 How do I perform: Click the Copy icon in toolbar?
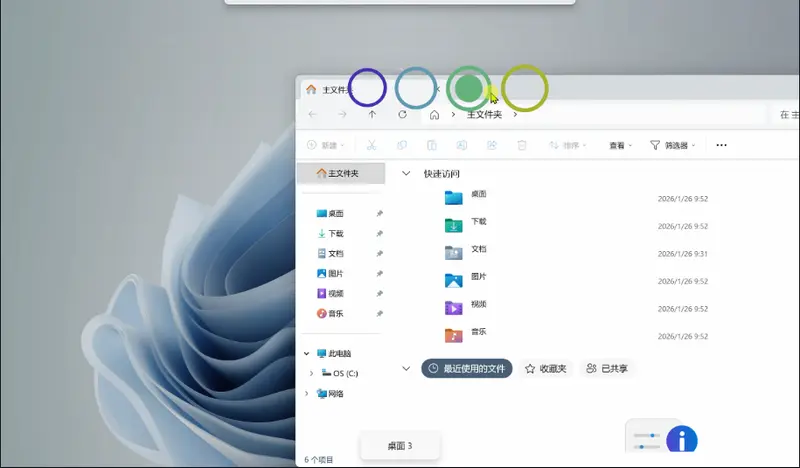tap(402, 145)
